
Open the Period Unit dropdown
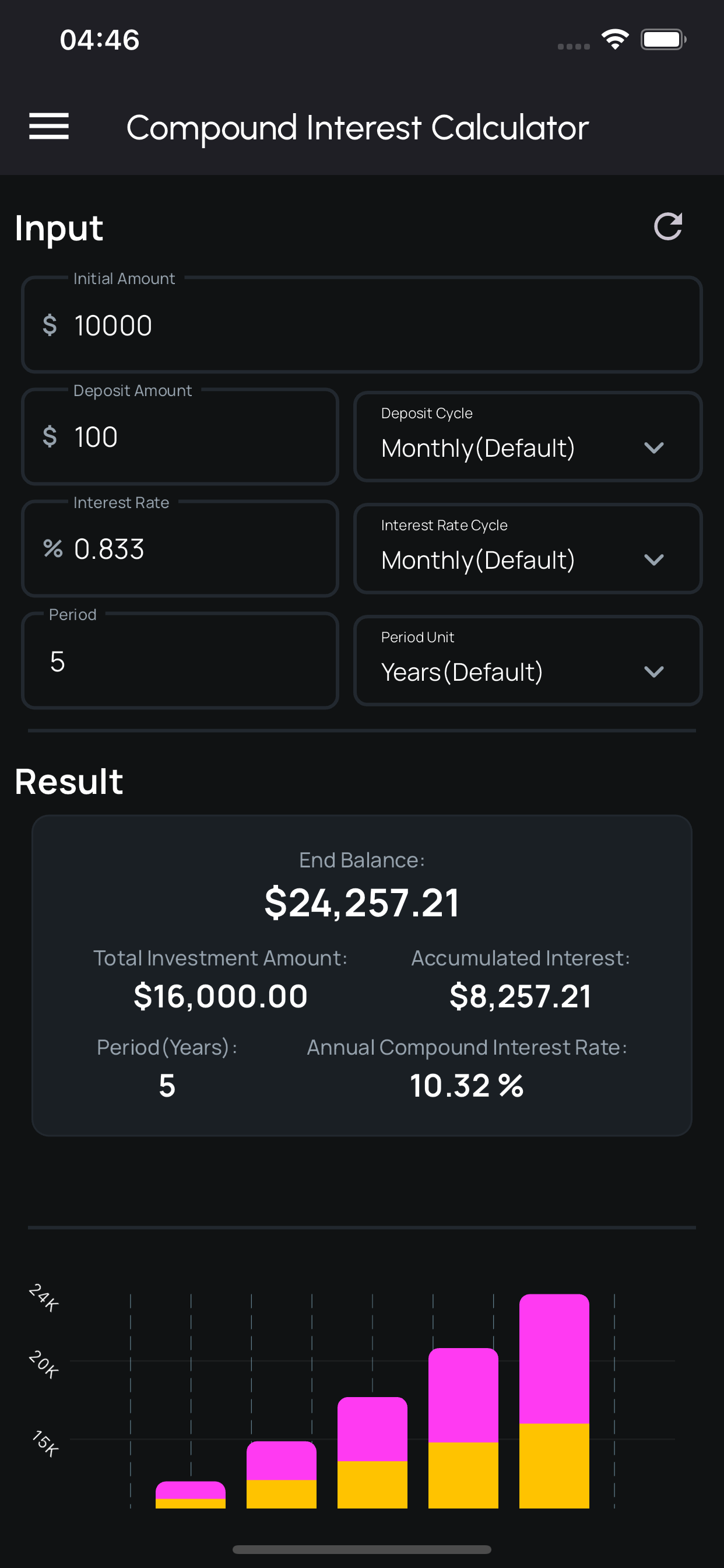pos(527,661)
